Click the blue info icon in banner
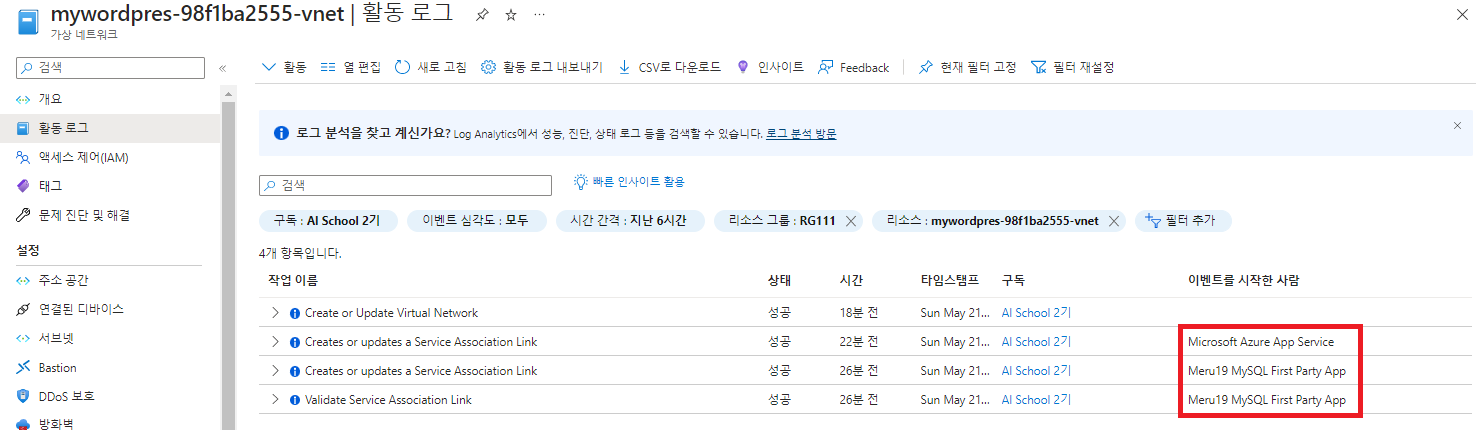Image resolution: width=1476 pixels, height=430 pixels. click(x=280, y=133)
